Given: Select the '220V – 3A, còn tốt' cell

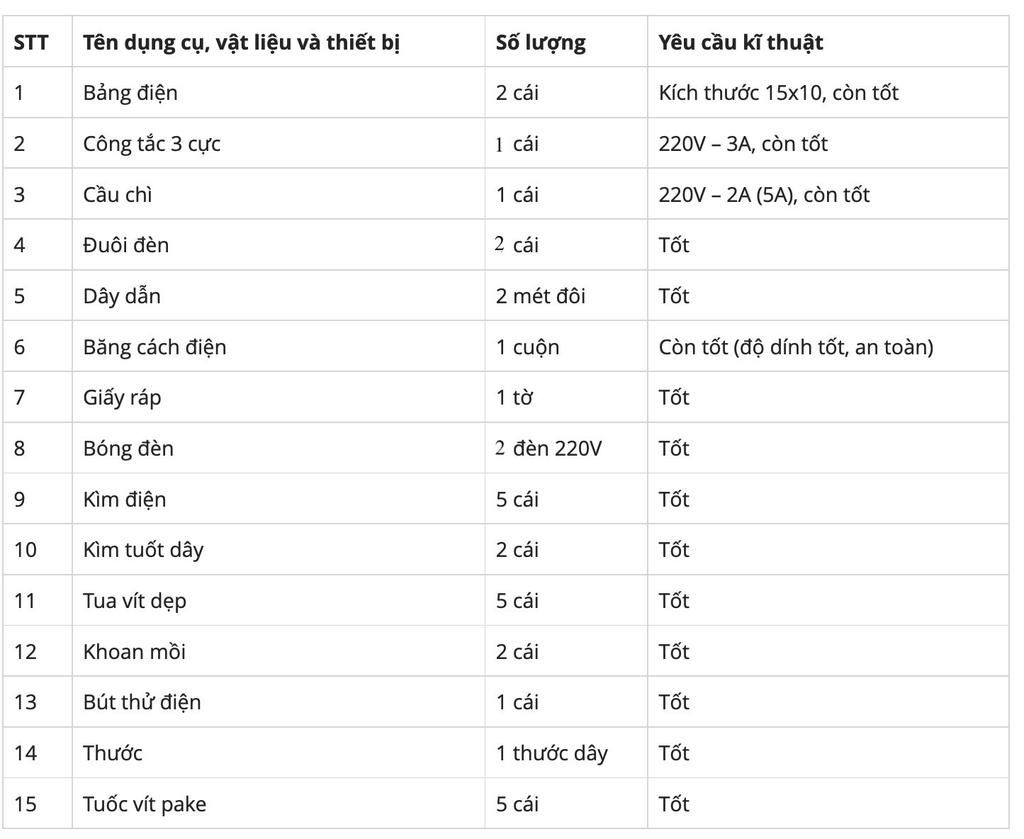Looking at the screenshot, I should coord(743,144).
